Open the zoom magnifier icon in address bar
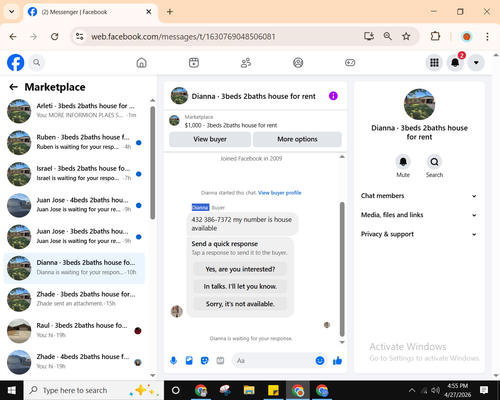The width and height of the screenshot is (500, 400). point(387,36)
